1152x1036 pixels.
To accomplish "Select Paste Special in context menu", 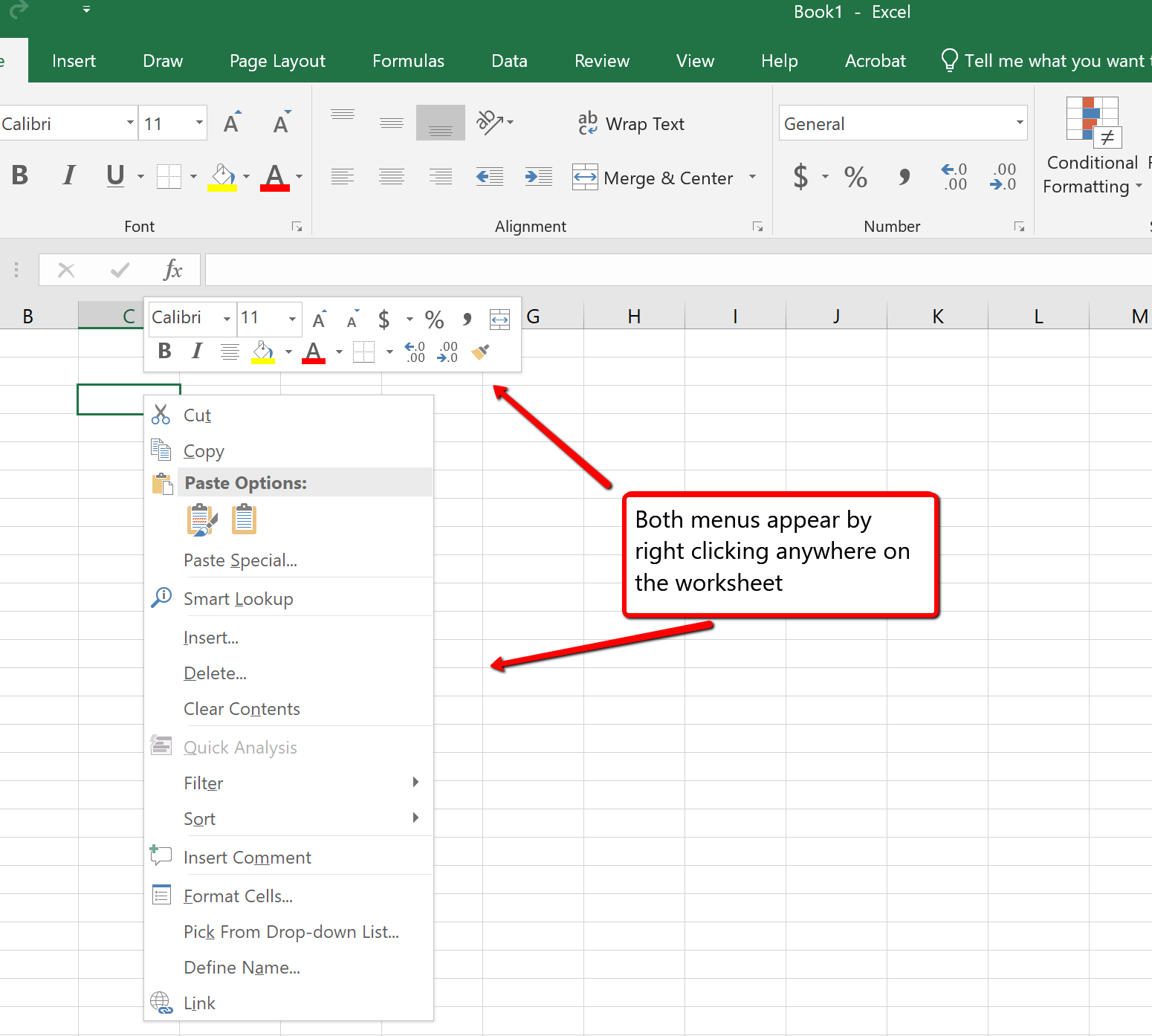I will [x=288, y=560].
